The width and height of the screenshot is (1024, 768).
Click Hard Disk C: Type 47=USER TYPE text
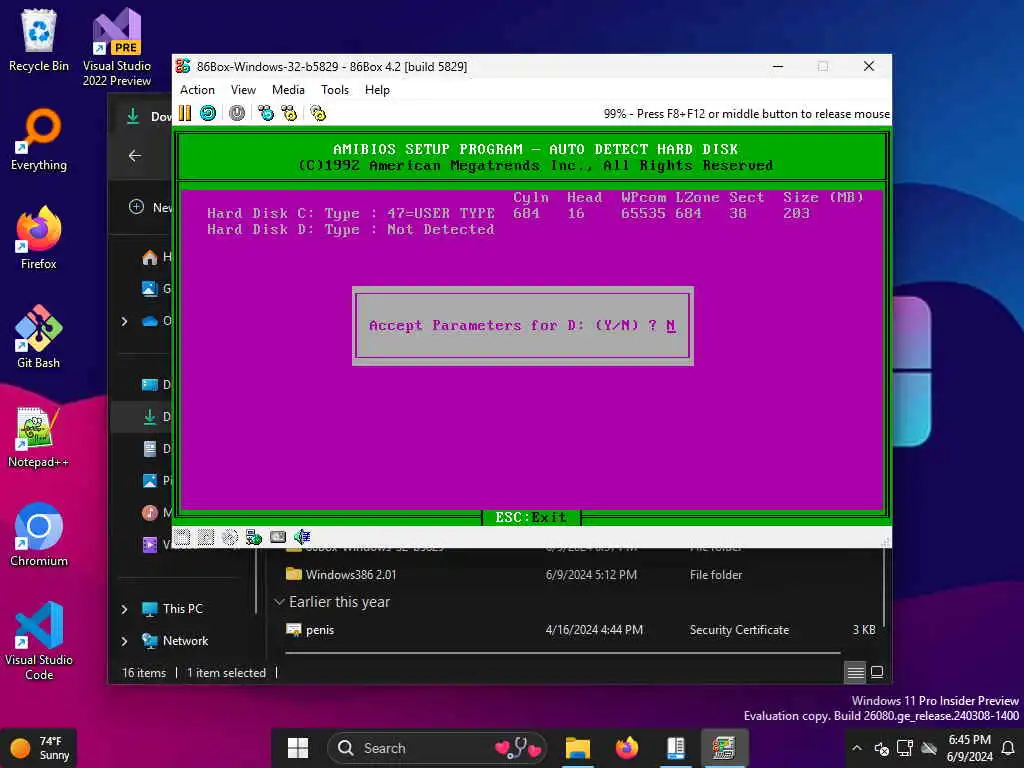tap(350, 213)
